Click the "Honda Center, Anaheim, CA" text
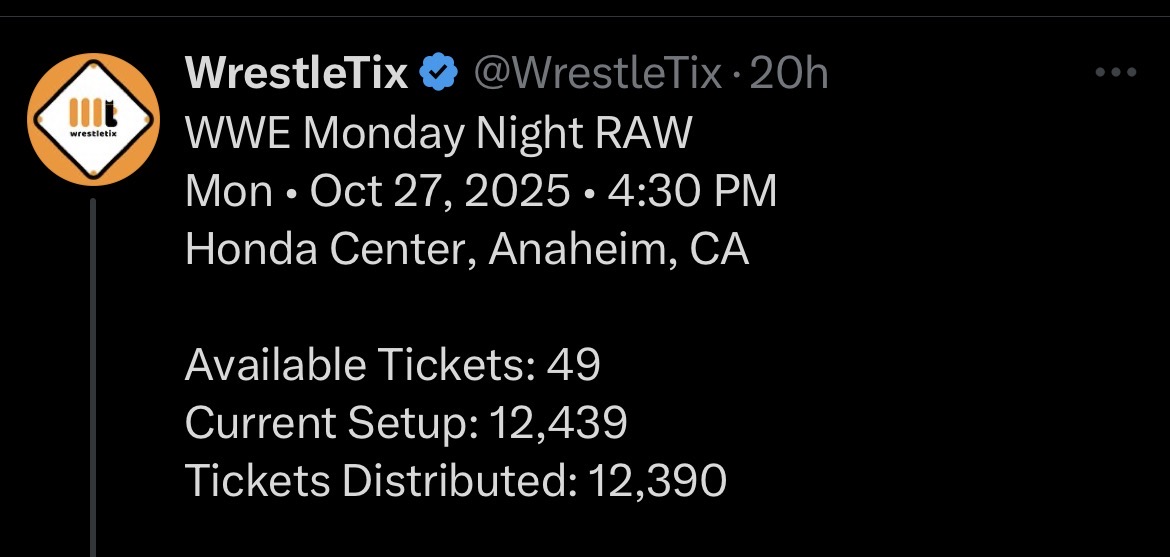 [x=466, y=249]
